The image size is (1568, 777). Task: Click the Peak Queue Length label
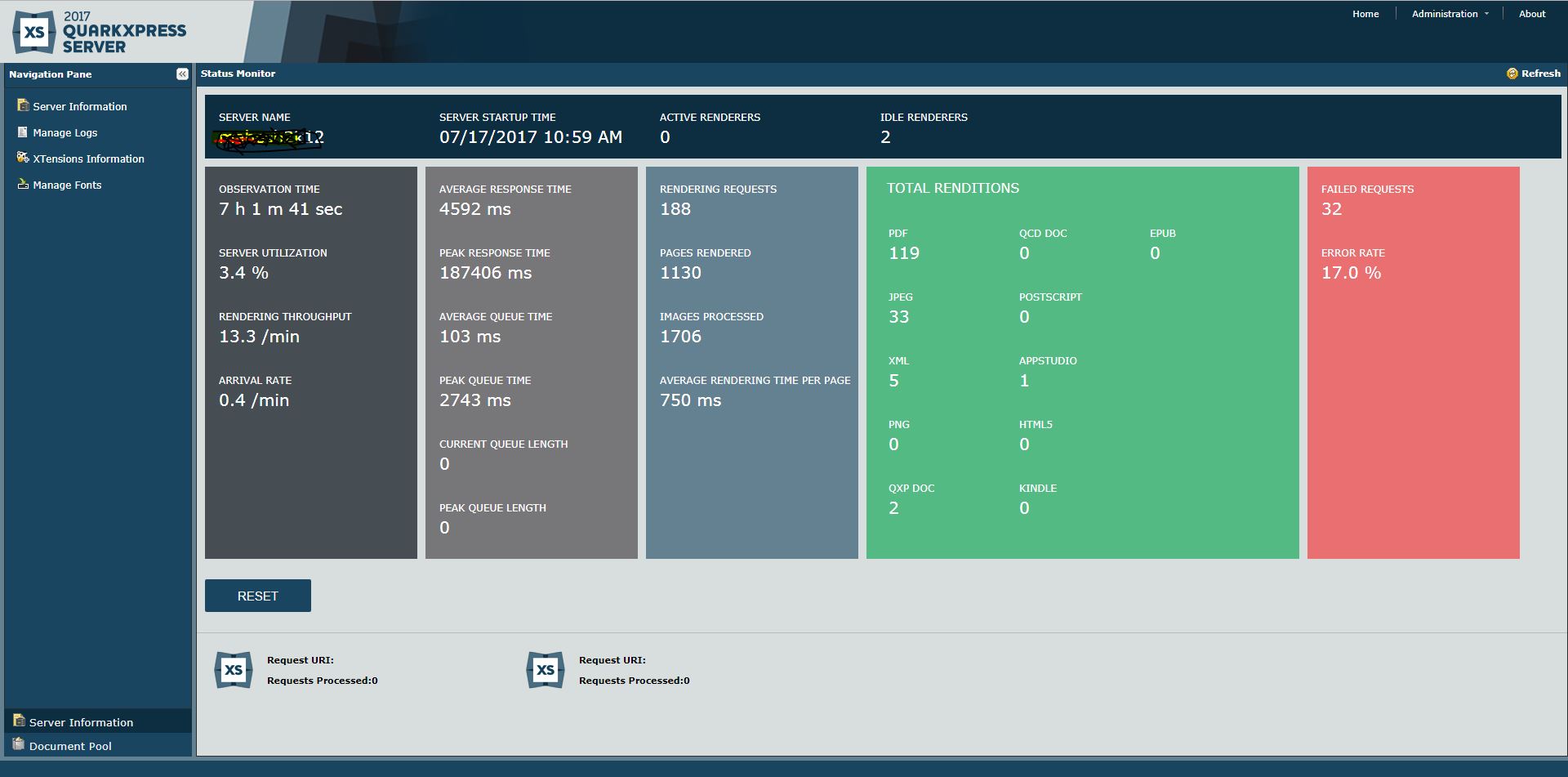(492, 508)
